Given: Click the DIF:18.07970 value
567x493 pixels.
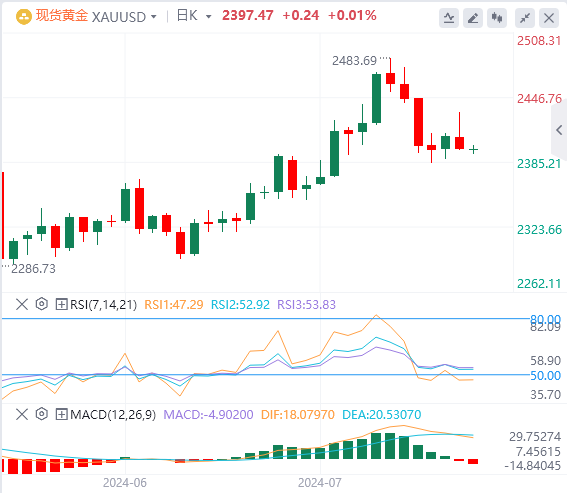Looking at the screenshot, I should (x=298, y=415).
